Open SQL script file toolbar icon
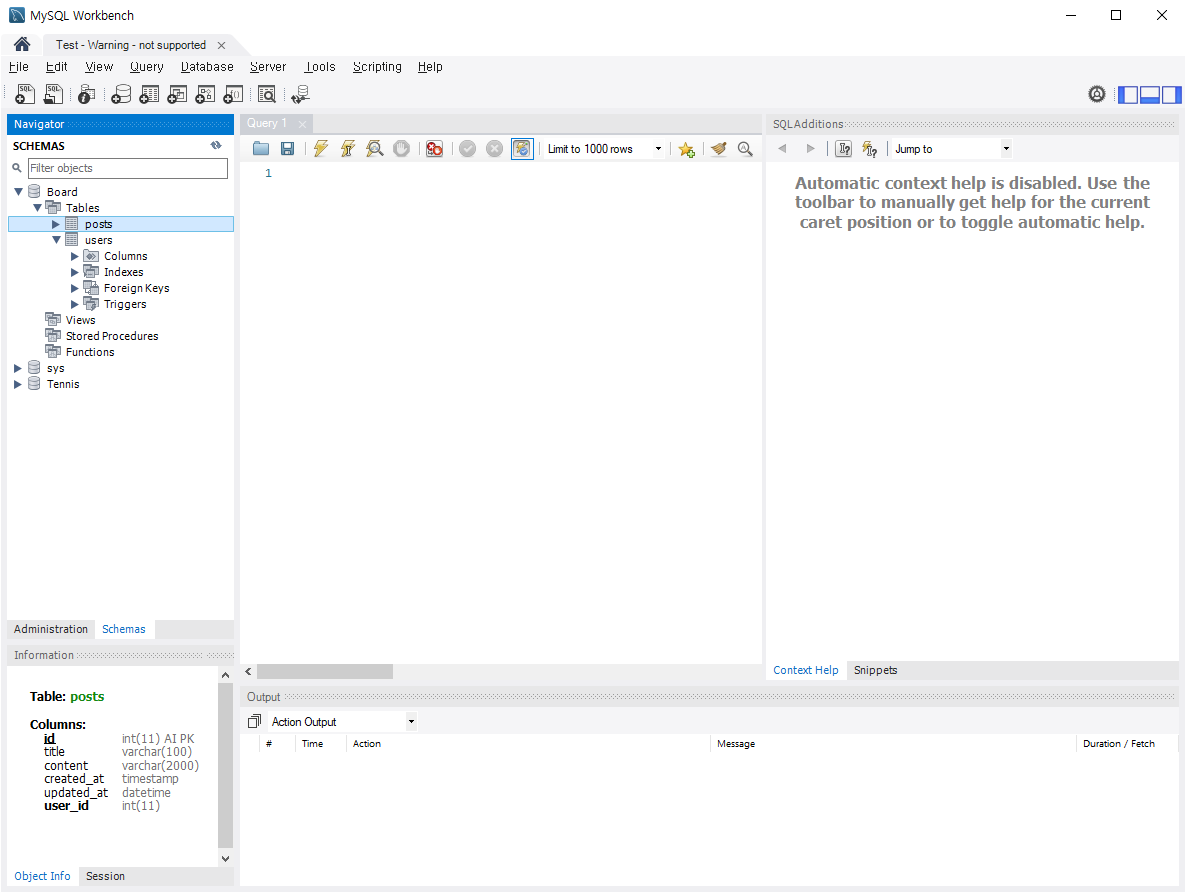 [54, 95]
